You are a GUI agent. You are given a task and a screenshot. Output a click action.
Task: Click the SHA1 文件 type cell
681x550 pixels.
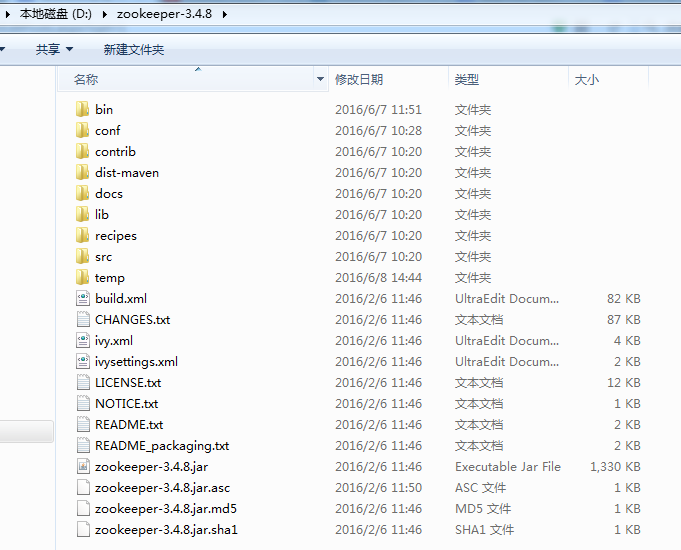click(x=484, y=529)
